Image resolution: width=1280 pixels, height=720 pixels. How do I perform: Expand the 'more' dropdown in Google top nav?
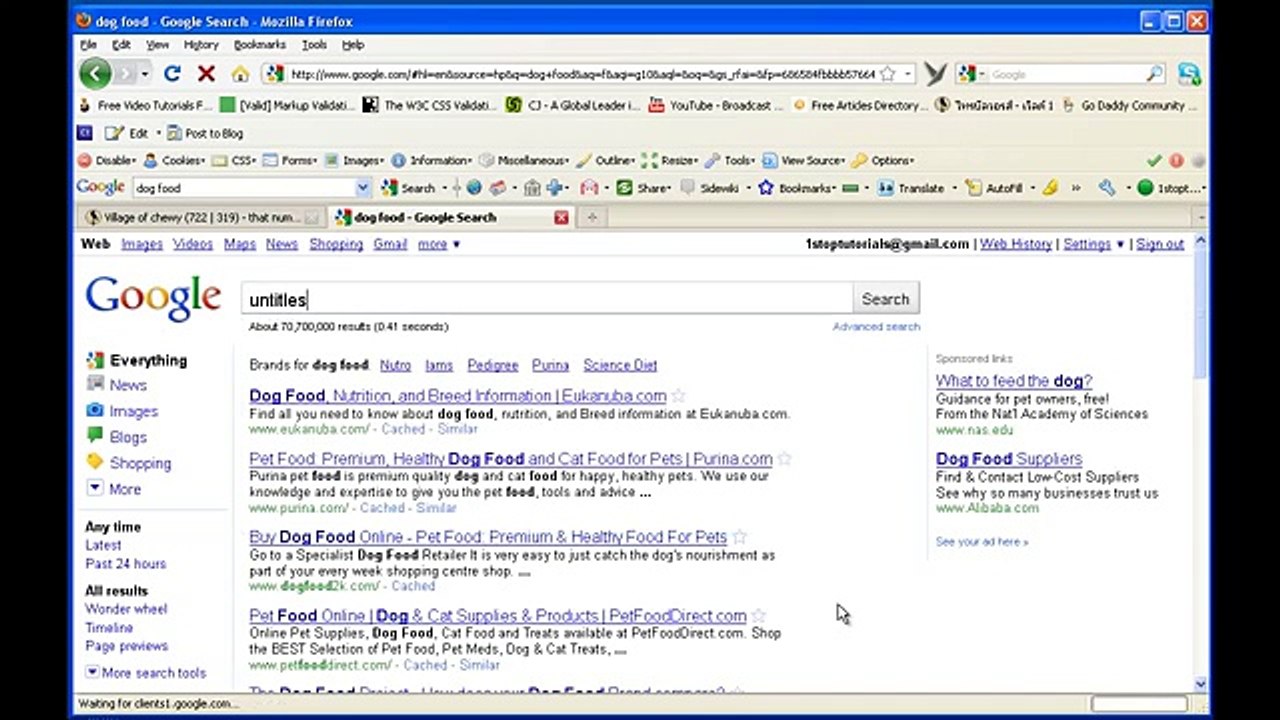click(x=439, y=244)
